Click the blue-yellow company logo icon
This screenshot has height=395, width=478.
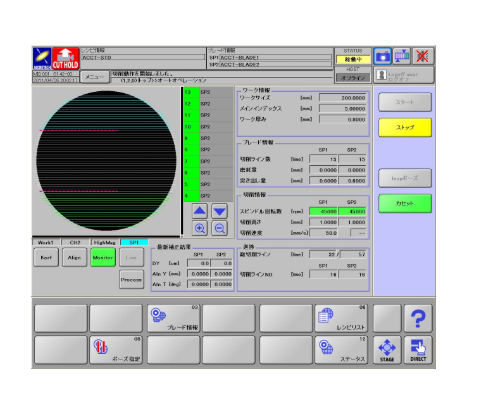pos(42,58)
